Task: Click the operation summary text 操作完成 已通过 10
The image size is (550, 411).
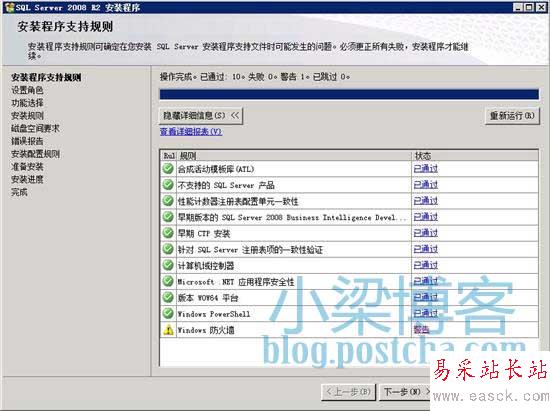Action: pyautogui.click(x=255, y=76)
